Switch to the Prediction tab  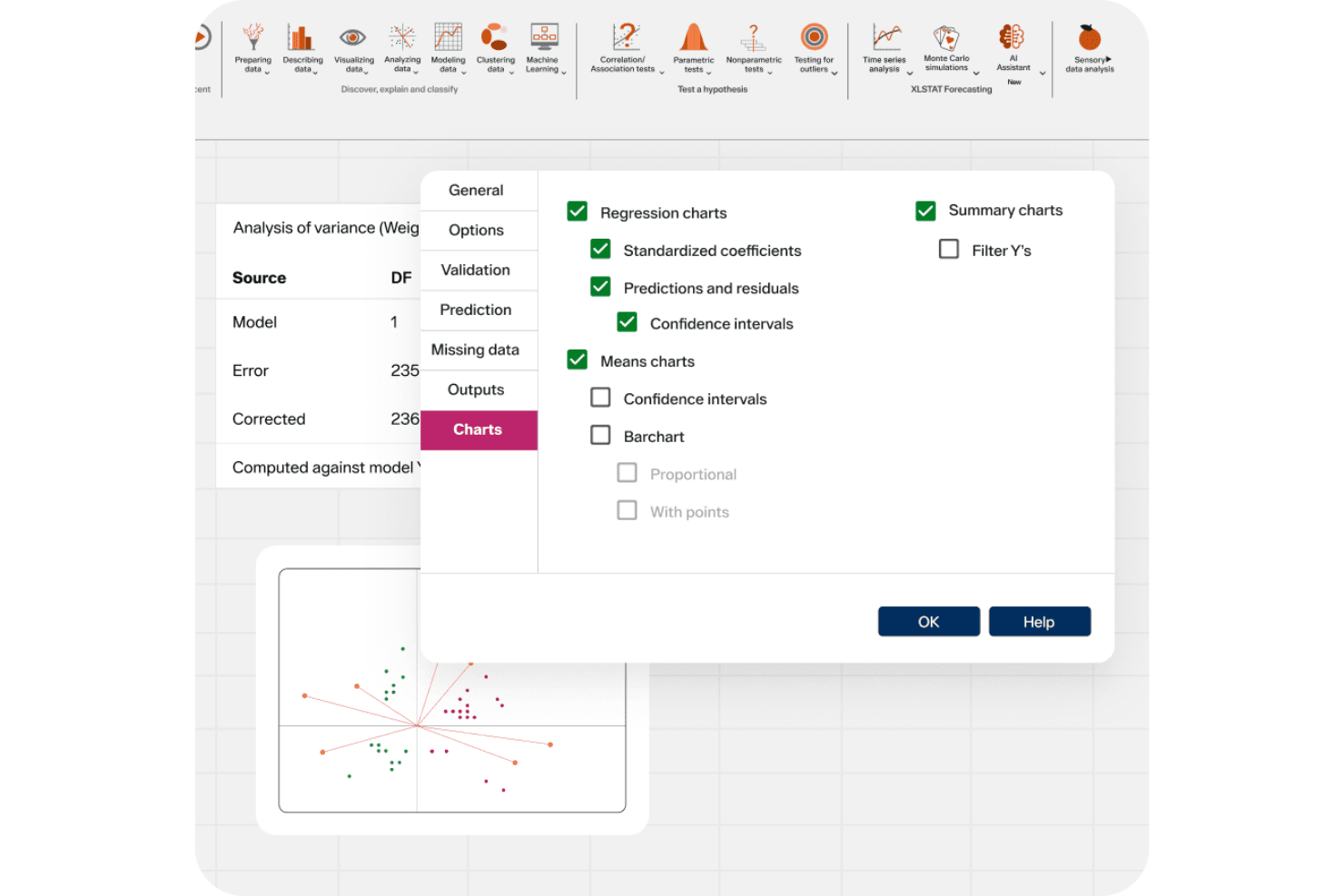coord(479,310)
